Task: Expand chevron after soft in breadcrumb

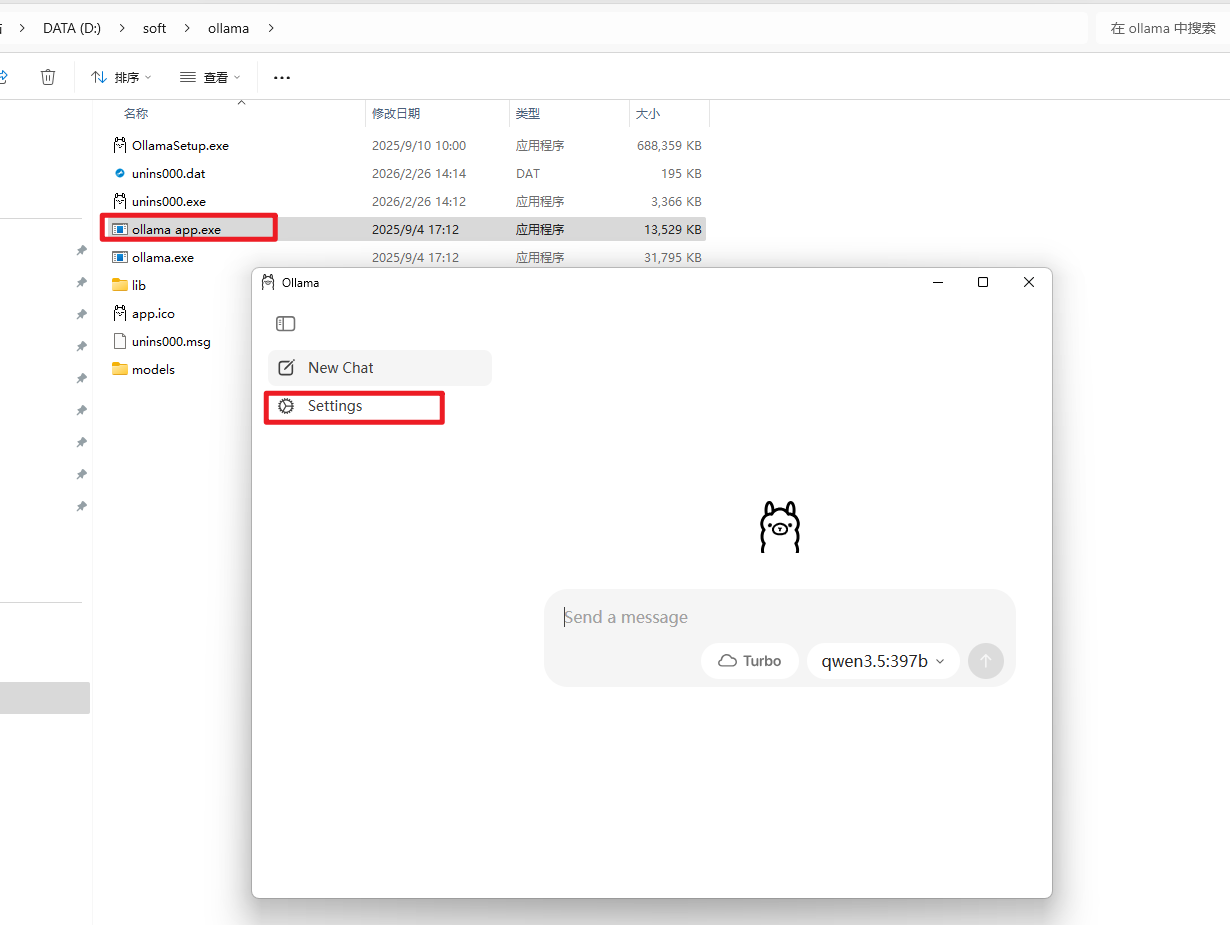Action: 188,28
